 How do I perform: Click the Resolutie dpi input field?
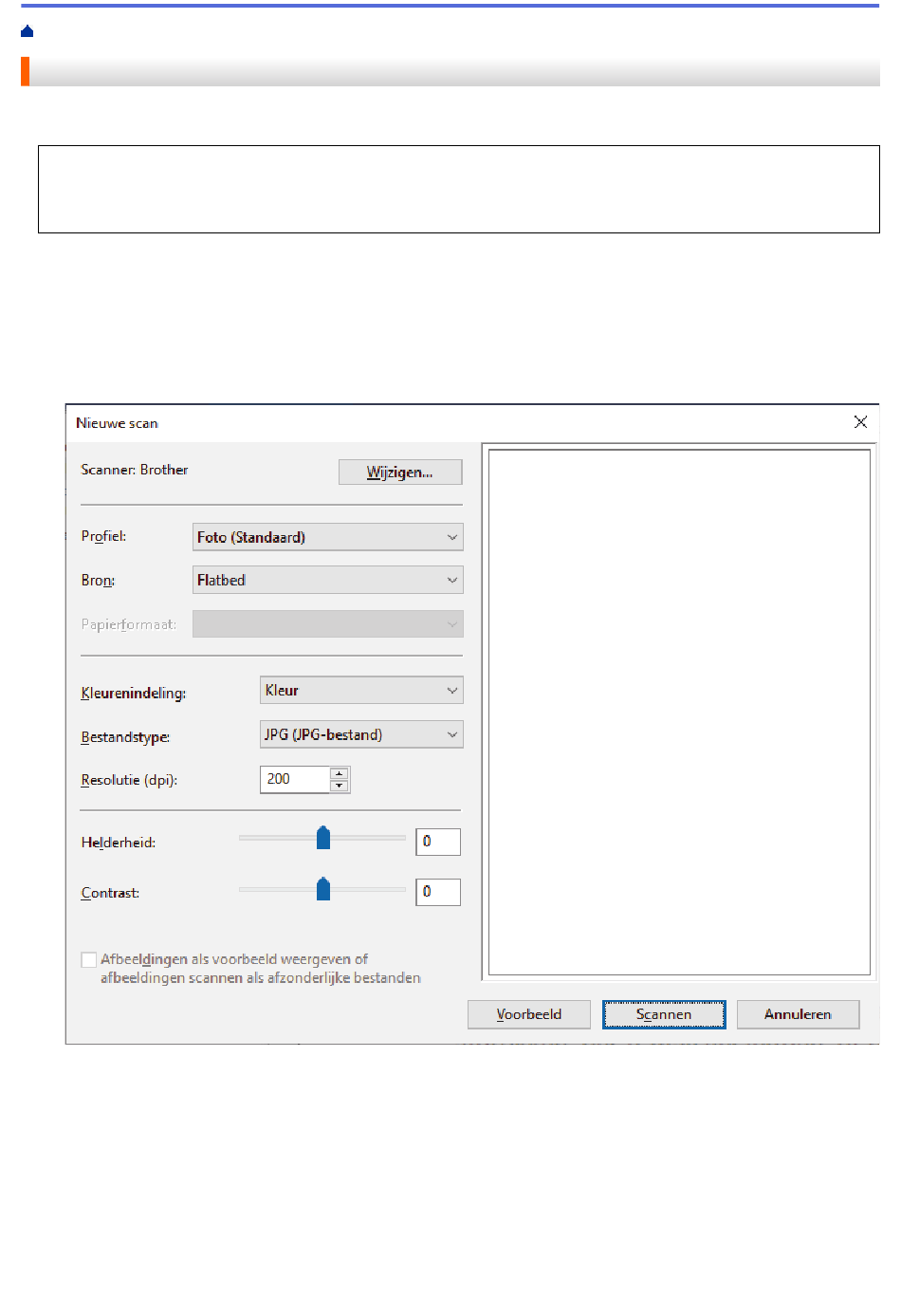tap(295, 780)
